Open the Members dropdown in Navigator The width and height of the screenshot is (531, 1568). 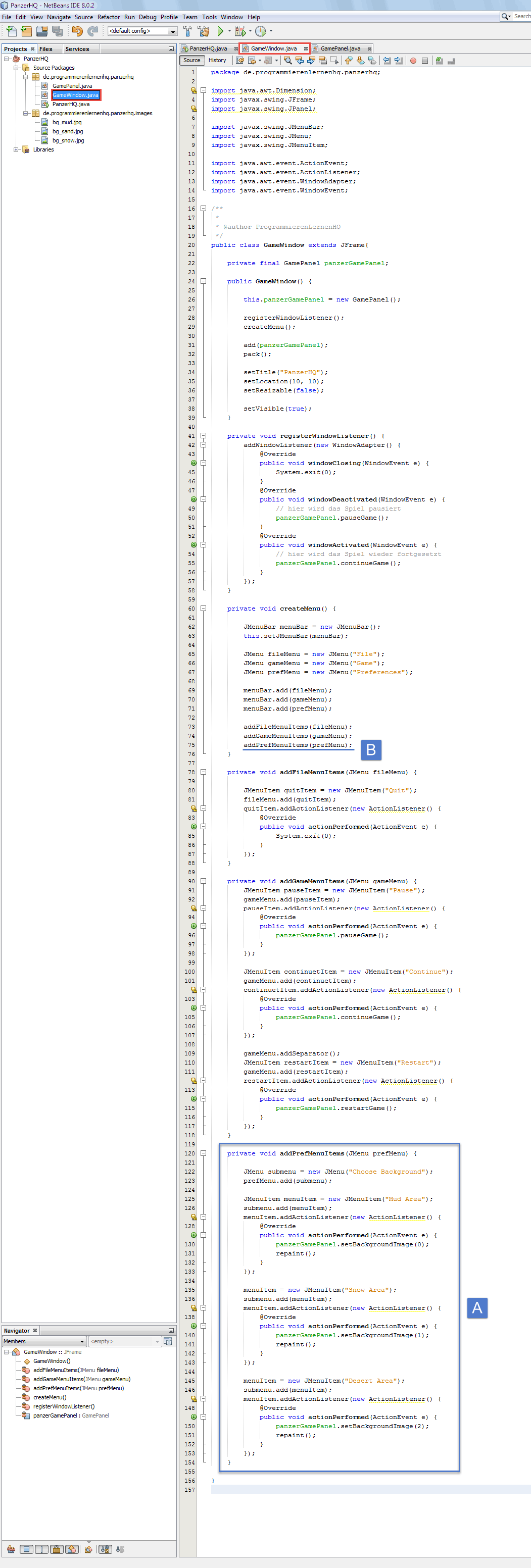(x=43, y=1341)
